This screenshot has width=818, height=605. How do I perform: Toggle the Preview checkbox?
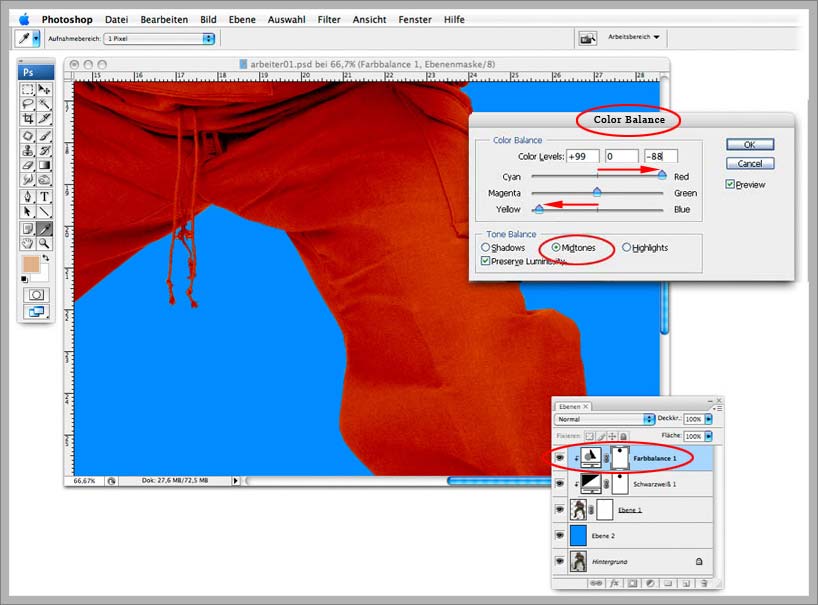point(730,184)
